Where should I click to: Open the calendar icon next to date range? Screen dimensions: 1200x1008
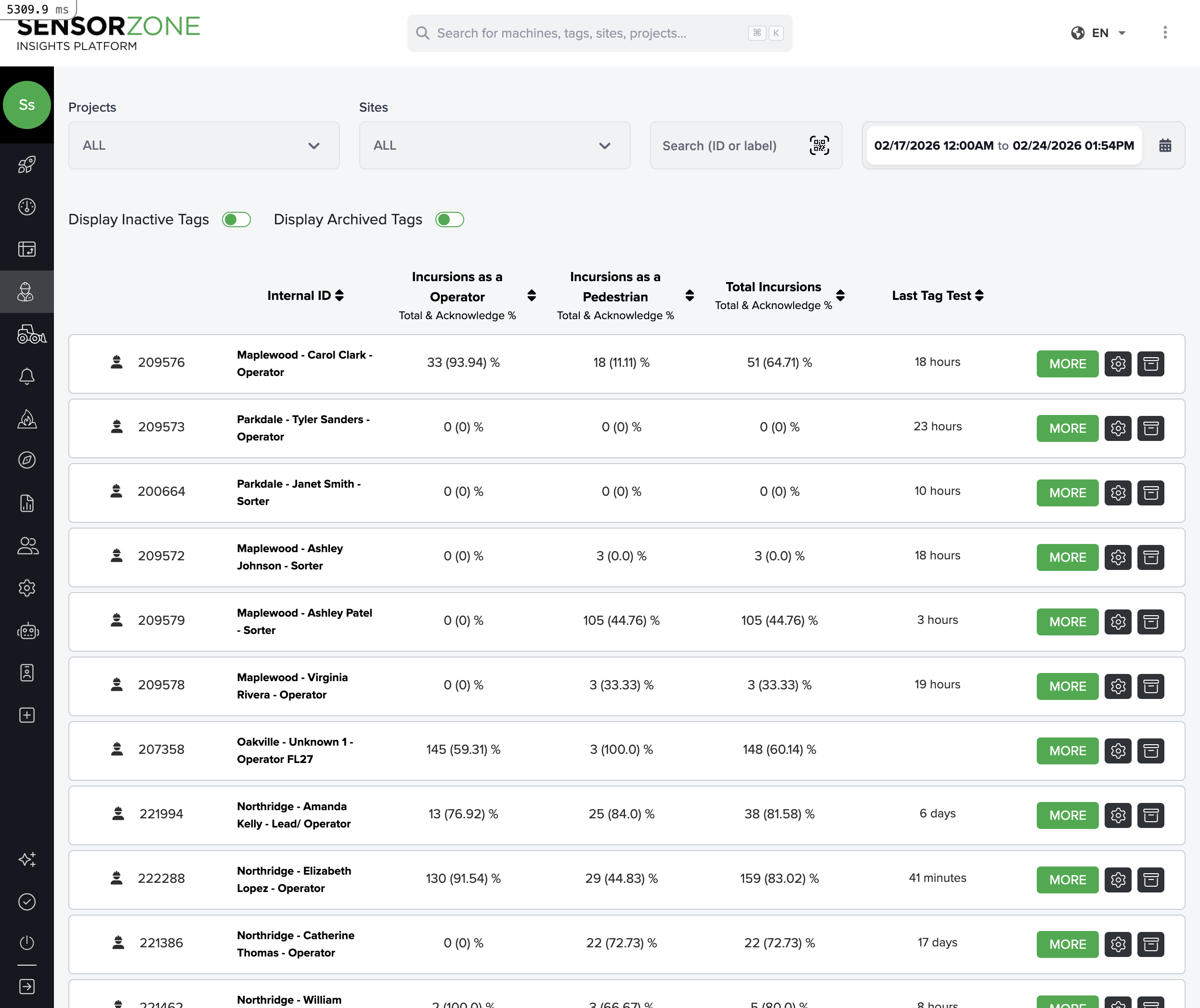[x=1165, y=146]
